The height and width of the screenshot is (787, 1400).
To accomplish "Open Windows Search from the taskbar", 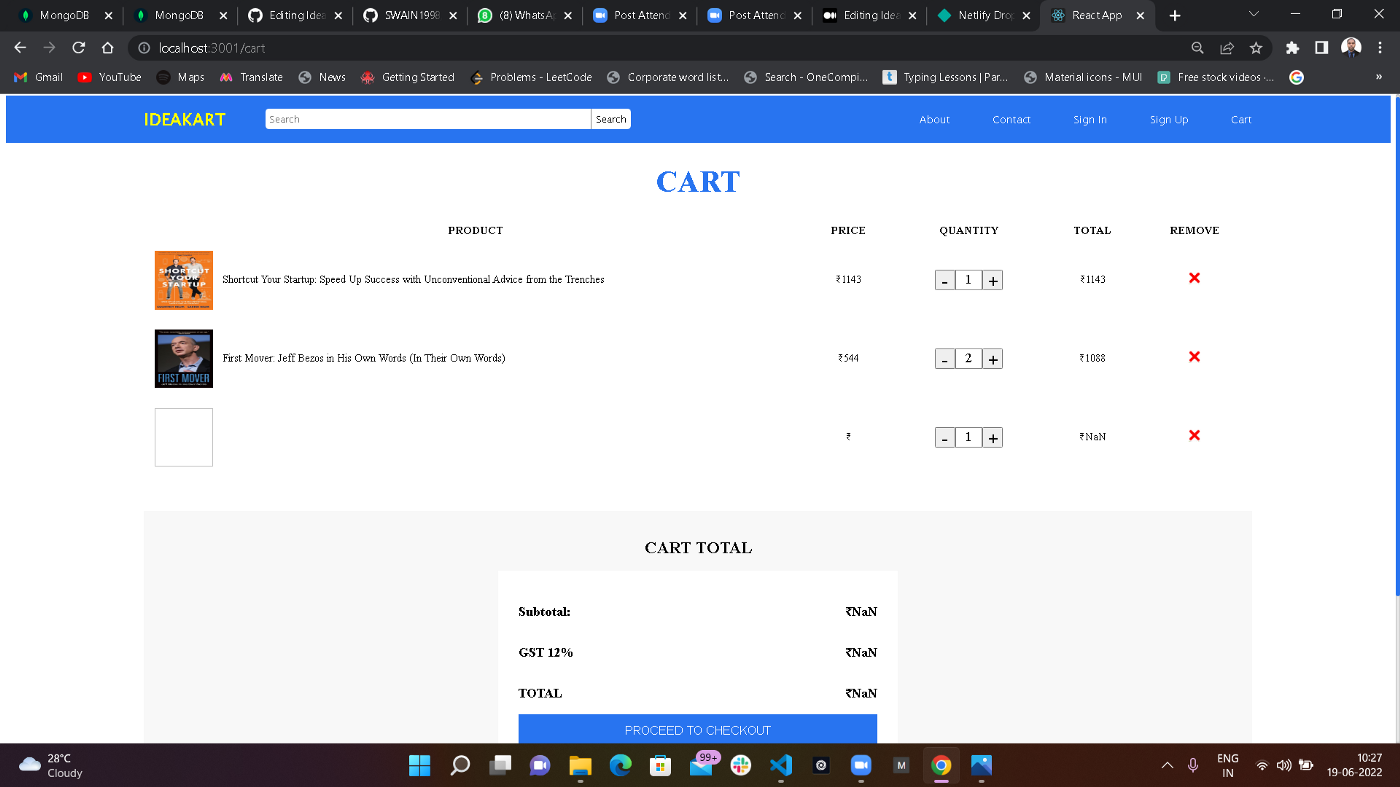I will coord(460,765).
